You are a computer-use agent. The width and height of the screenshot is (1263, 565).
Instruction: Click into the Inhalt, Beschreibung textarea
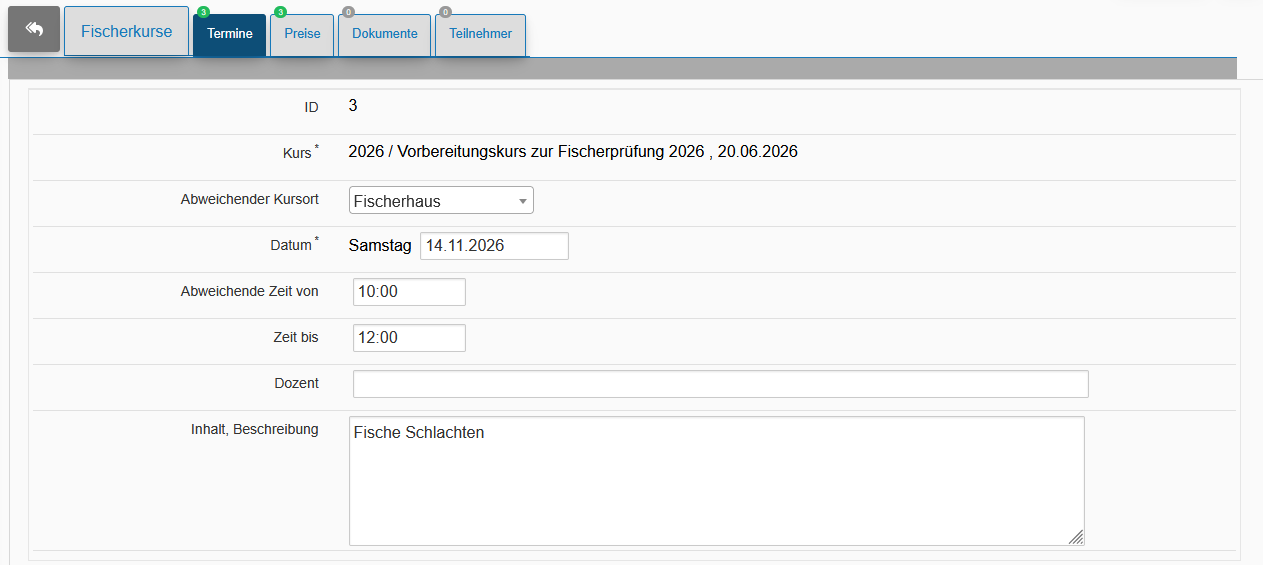click(716, 481)
